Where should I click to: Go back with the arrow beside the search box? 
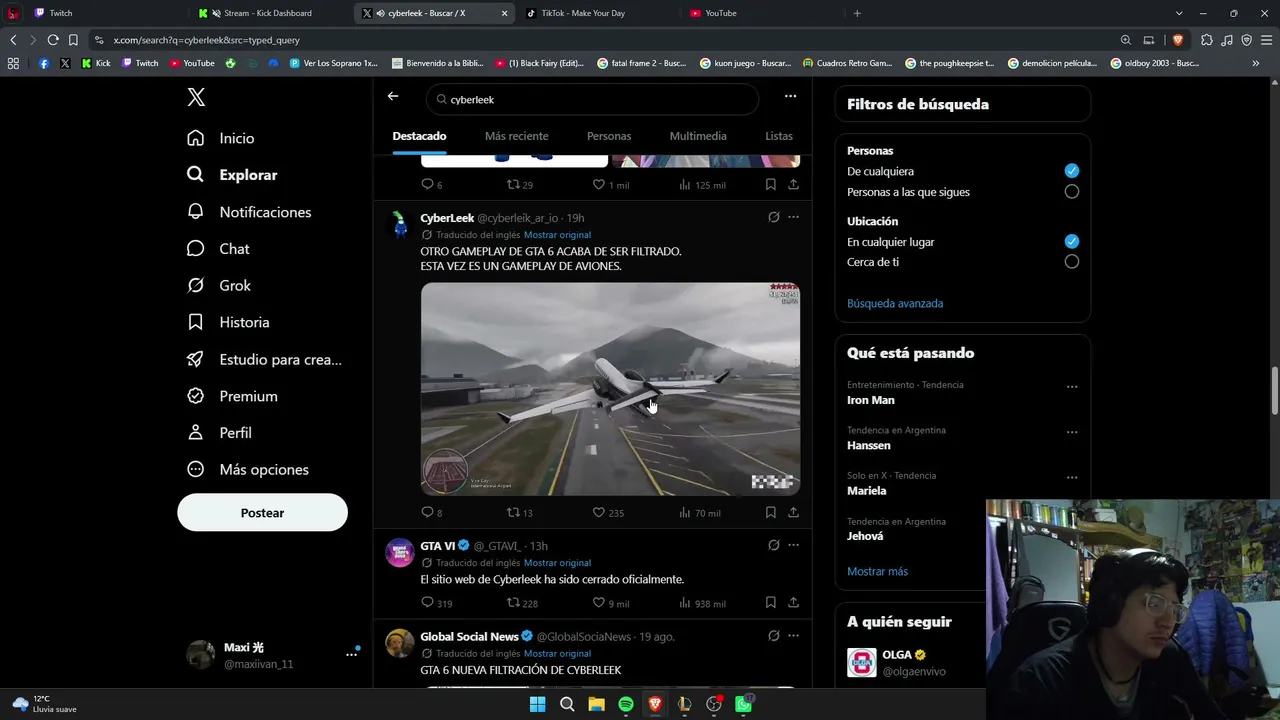(x=393, y=96)
